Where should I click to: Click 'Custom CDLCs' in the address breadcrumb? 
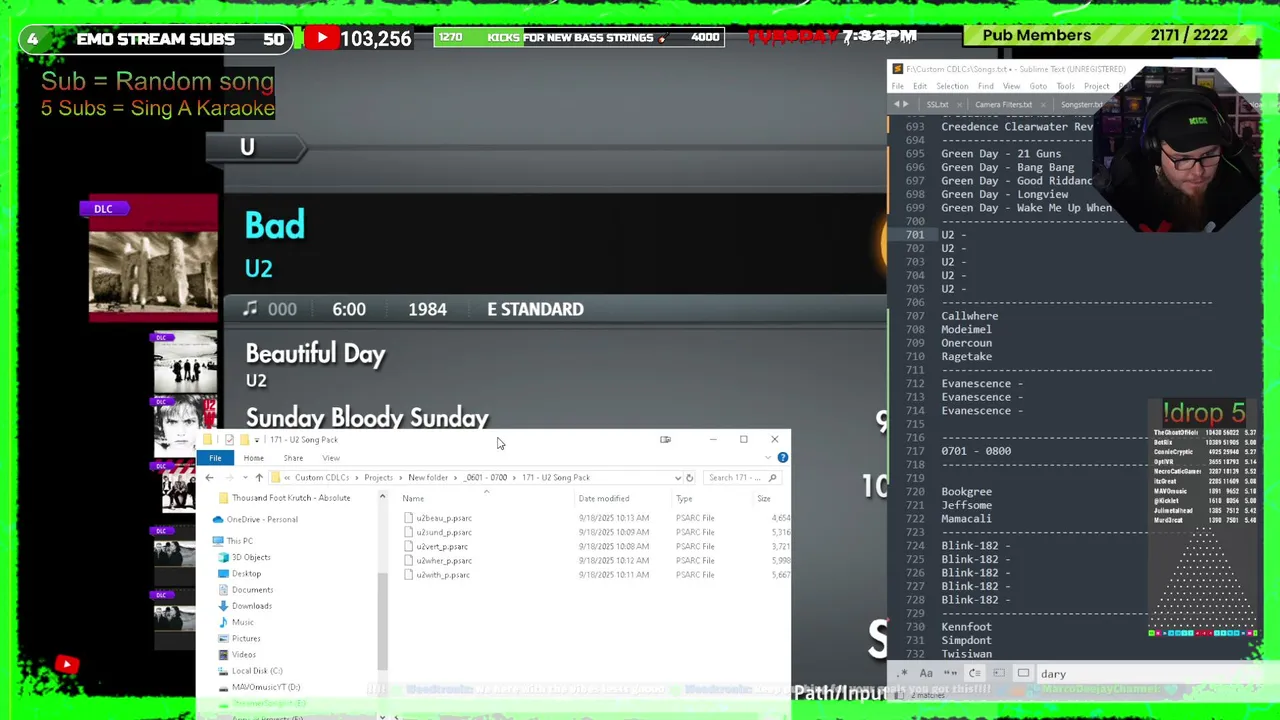tap(322, 478)
